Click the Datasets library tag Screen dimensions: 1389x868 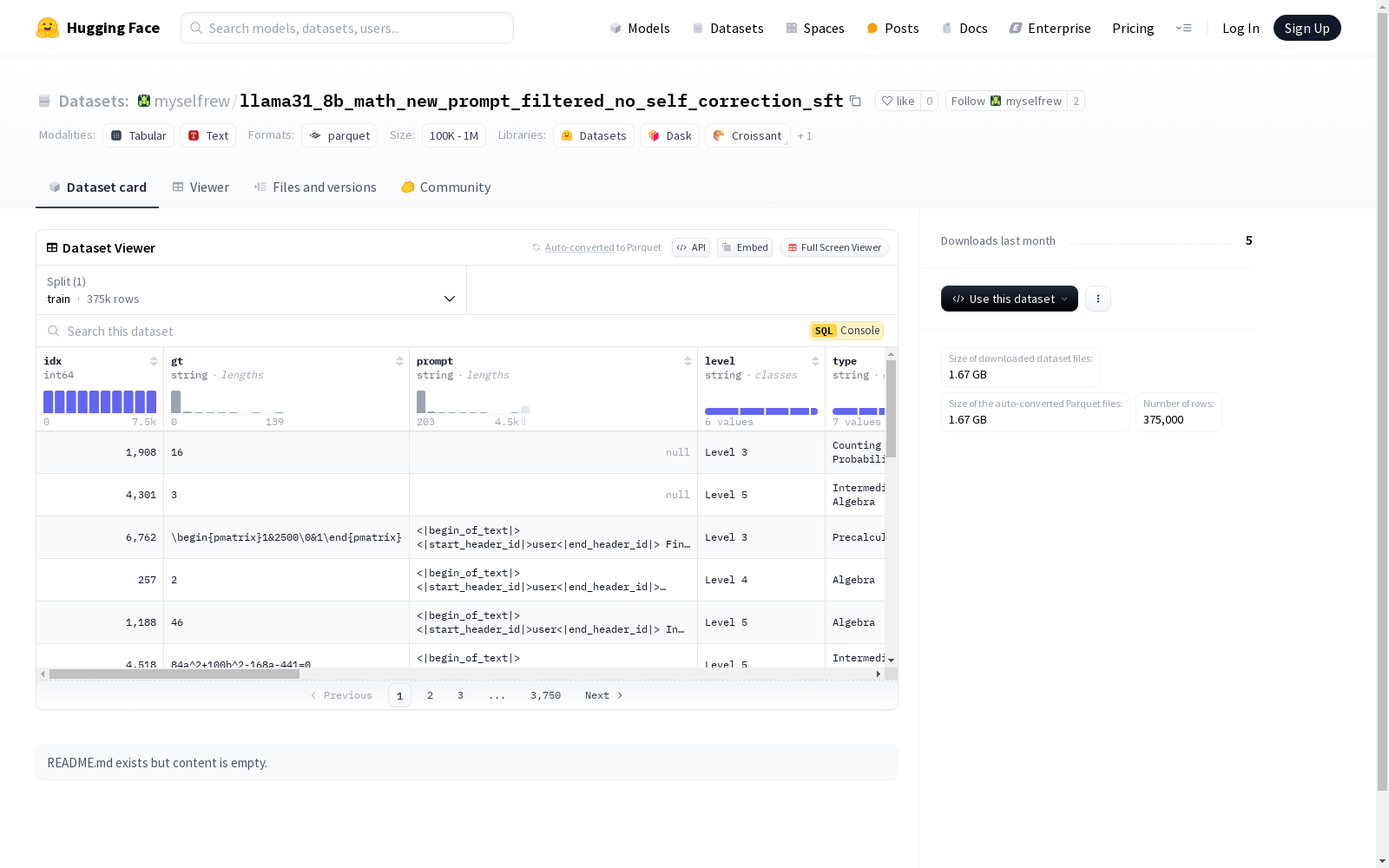pos(594,135)
